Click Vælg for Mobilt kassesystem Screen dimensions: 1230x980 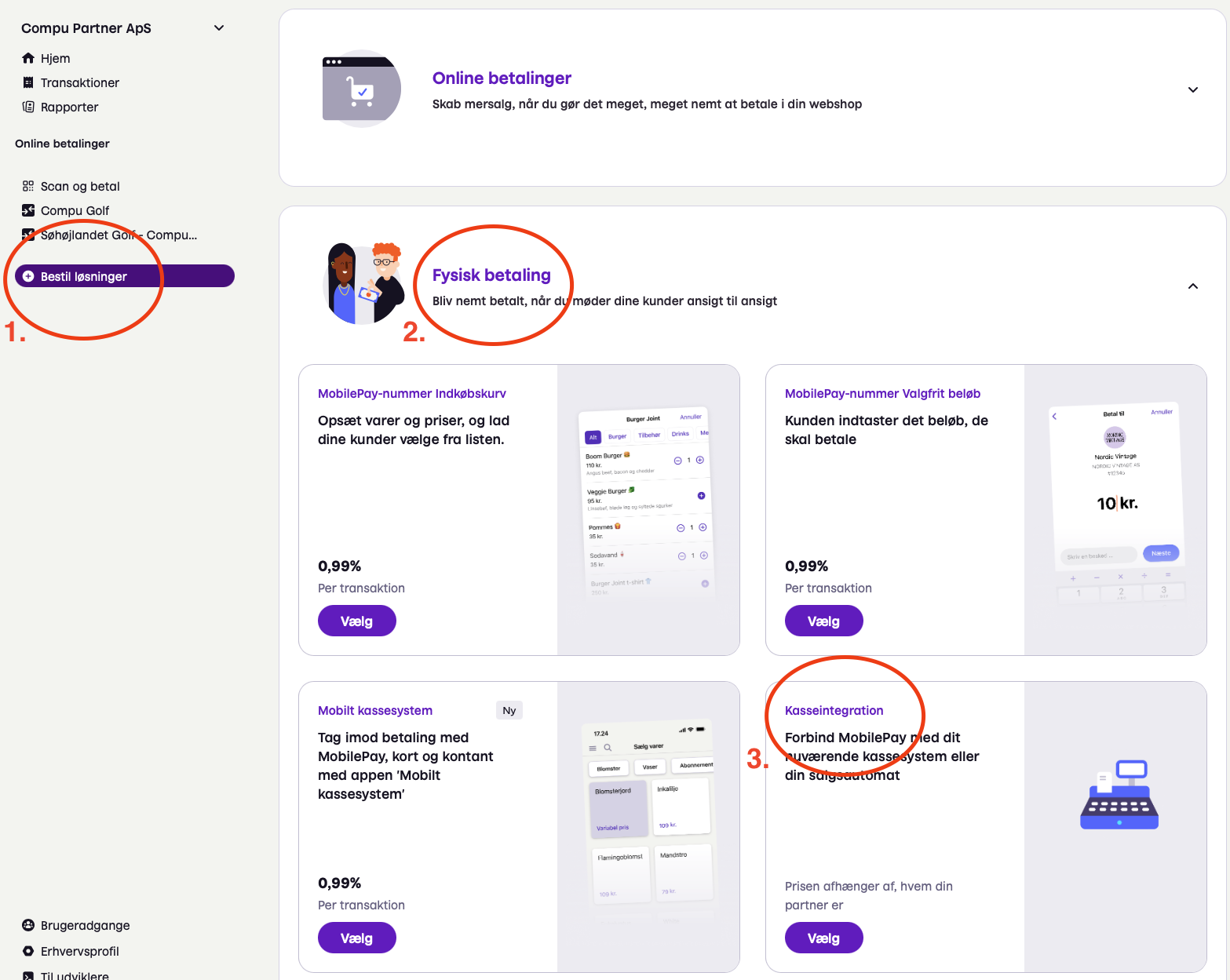tap(357, 938)
